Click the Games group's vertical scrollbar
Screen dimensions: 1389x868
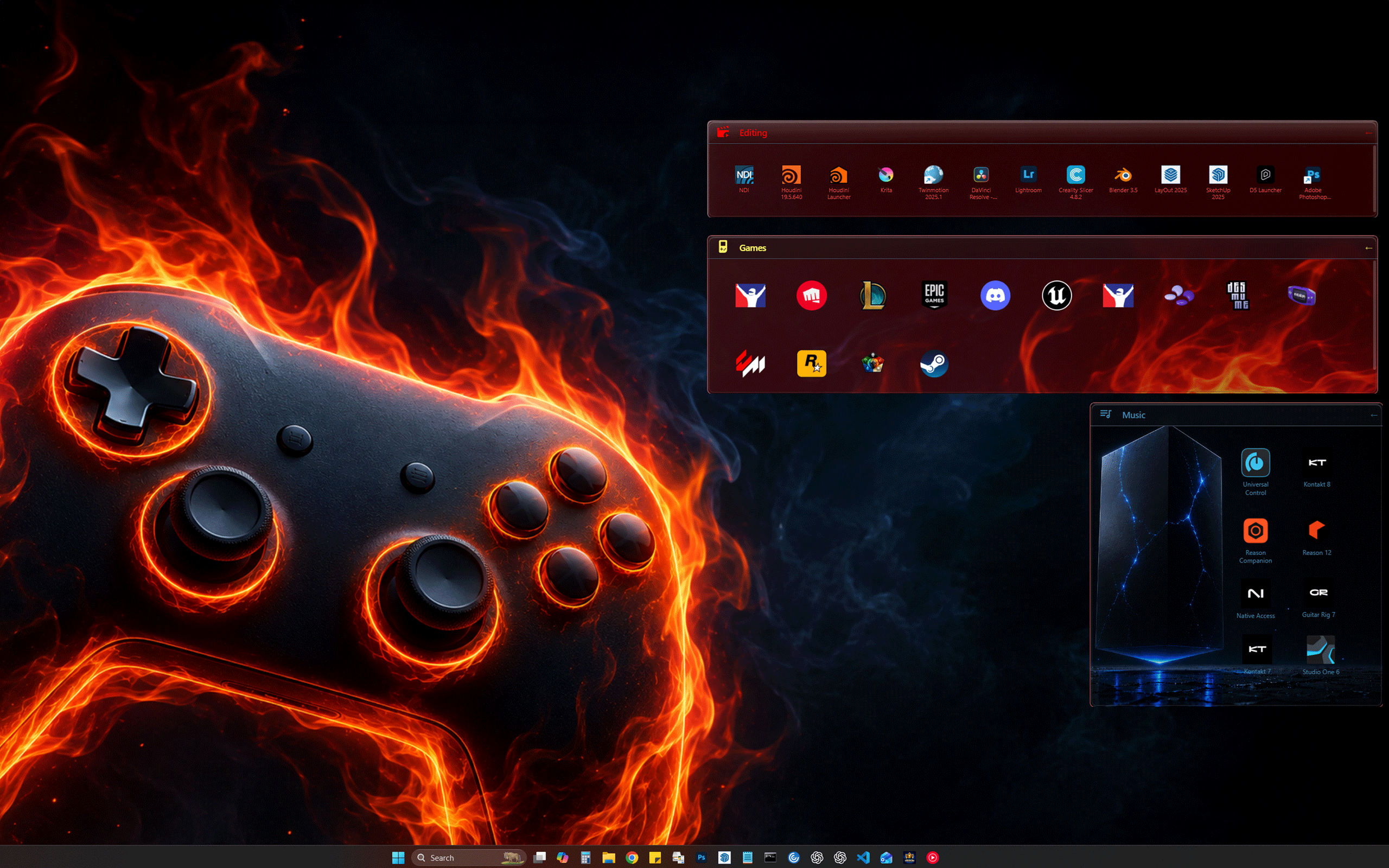point(1374,315)
